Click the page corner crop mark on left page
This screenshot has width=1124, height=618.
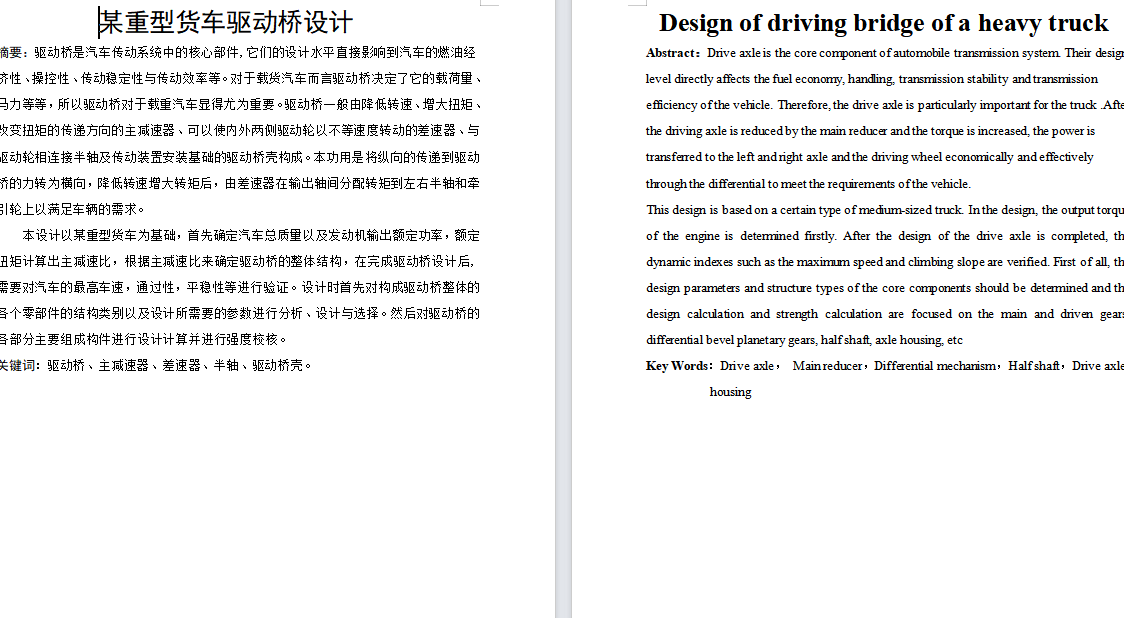(x=489, y=4)
